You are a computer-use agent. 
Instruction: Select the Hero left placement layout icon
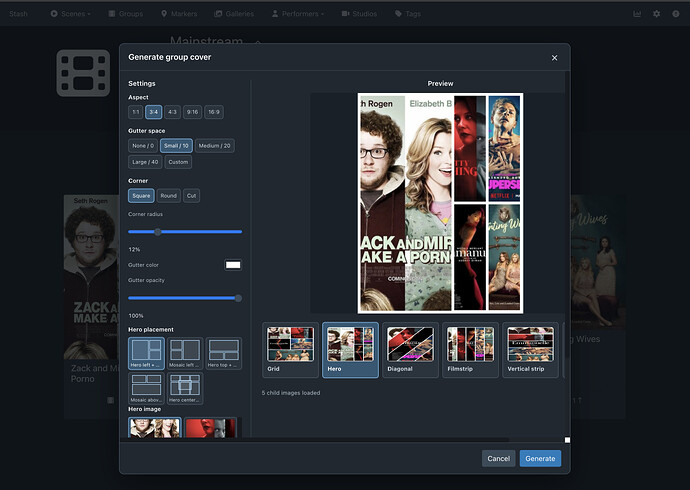point(147,353)
